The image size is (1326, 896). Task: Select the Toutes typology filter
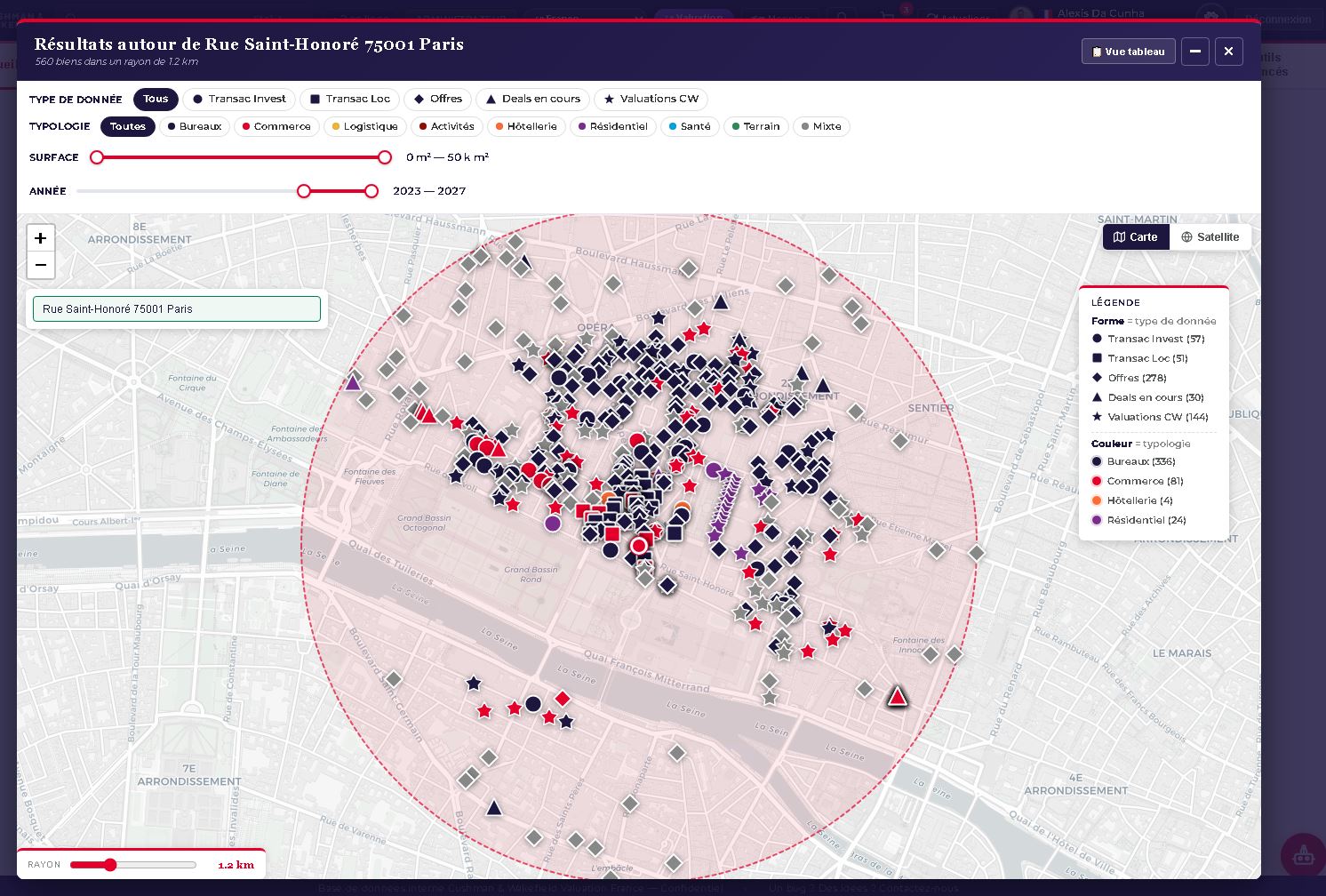pyautogui.click(x=128, y=126)
